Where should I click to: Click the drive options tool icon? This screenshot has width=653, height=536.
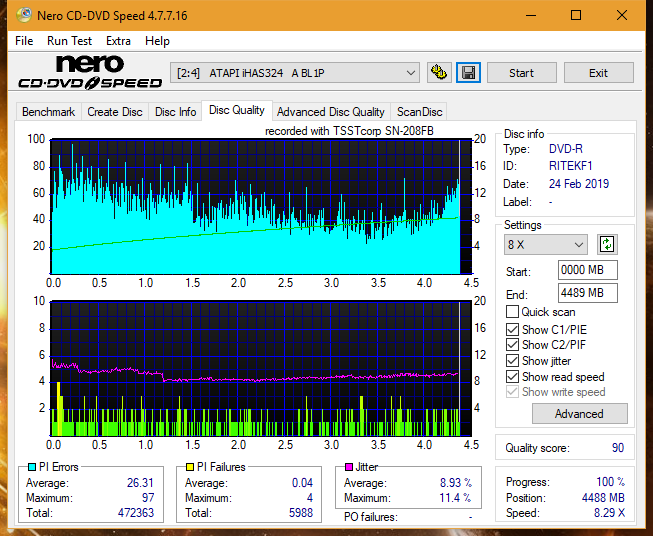[439, 73]
